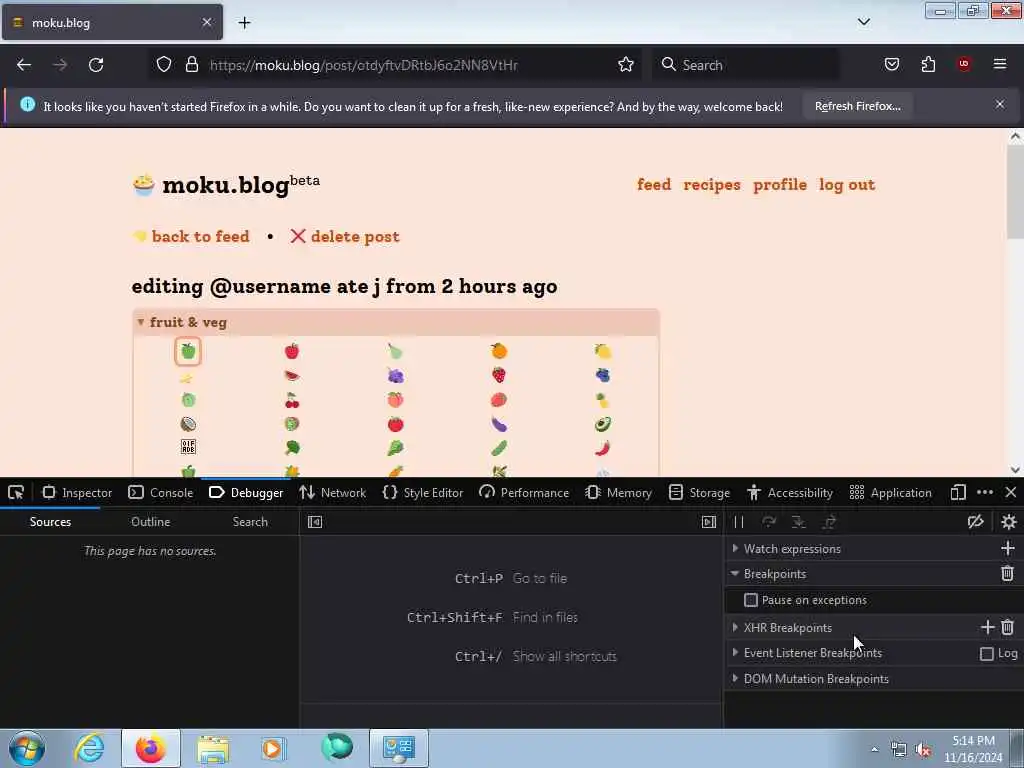
Task: Pick the eggplant emoji
Action: (499, 424)
